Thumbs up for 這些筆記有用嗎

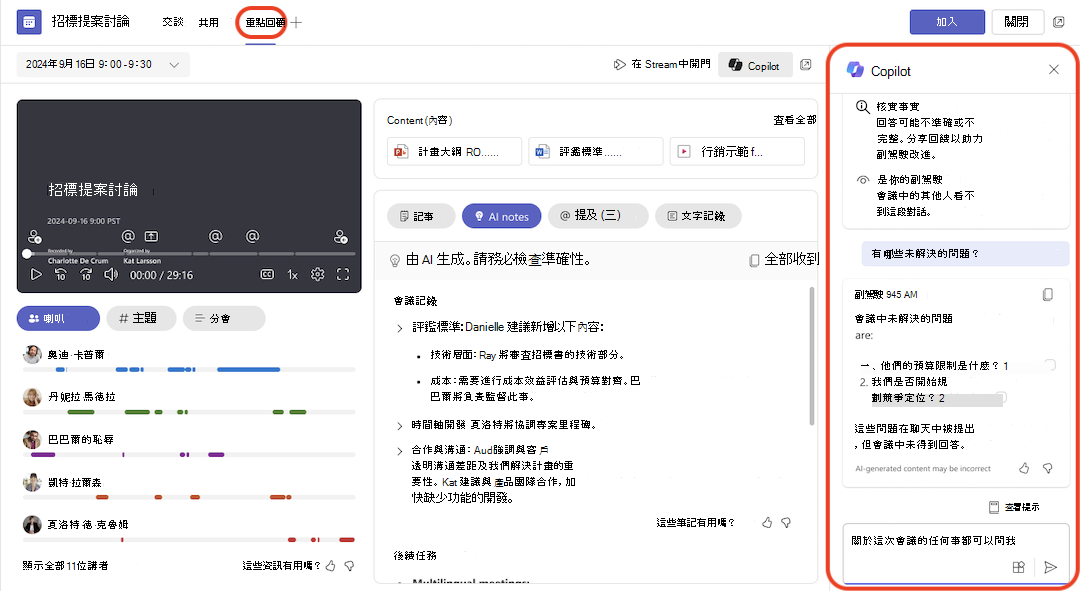[x=767, y=523]
